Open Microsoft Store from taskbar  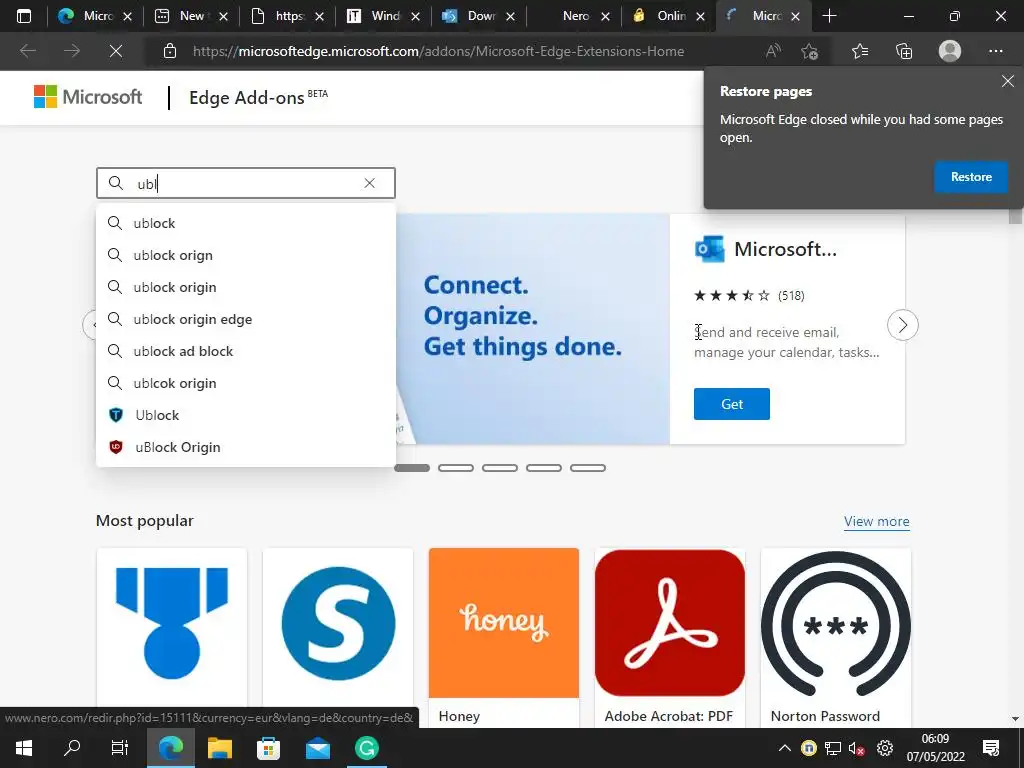click(x=268, y=748)
